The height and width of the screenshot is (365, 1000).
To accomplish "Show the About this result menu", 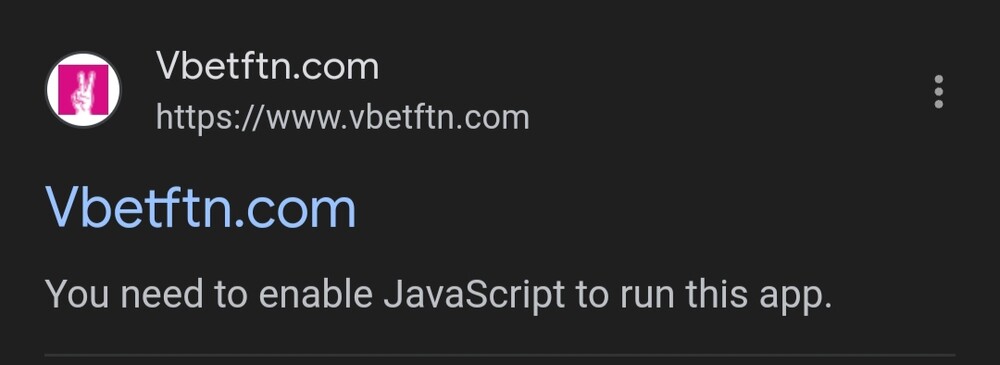I will click(938, 92).
